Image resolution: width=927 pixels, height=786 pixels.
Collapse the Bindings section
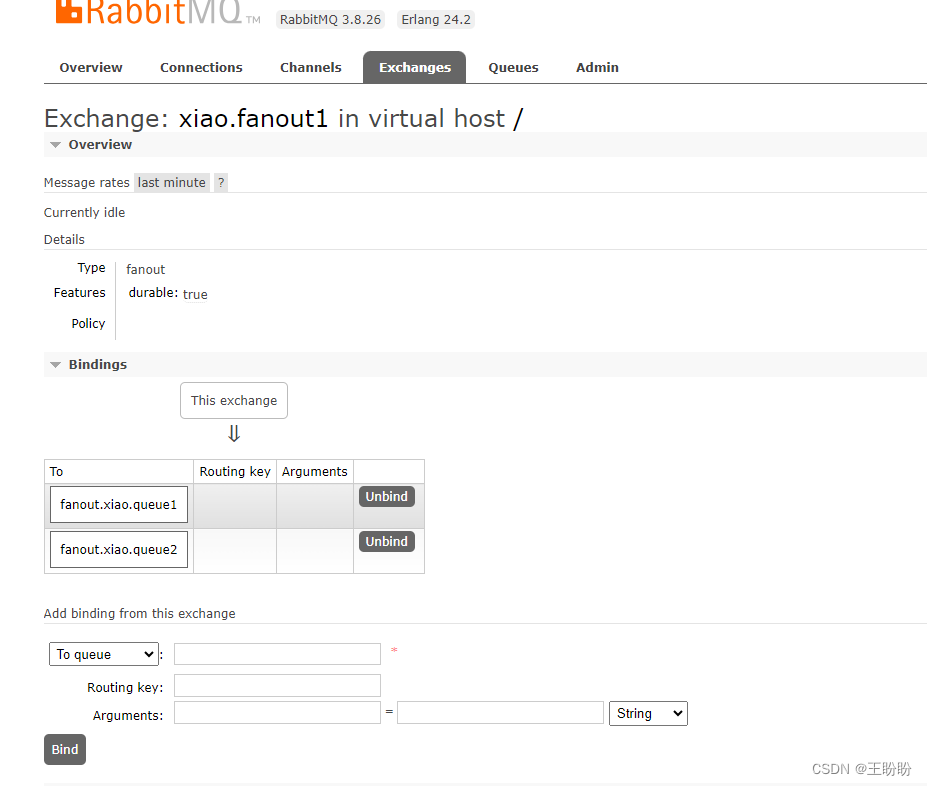click(x=89, y=365)
